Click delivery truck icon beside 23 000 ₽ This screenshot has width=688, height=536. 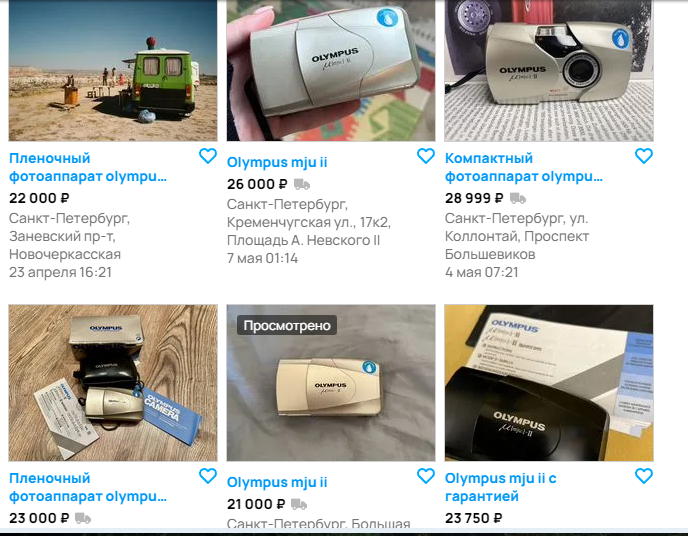click(x=83, y=518)
